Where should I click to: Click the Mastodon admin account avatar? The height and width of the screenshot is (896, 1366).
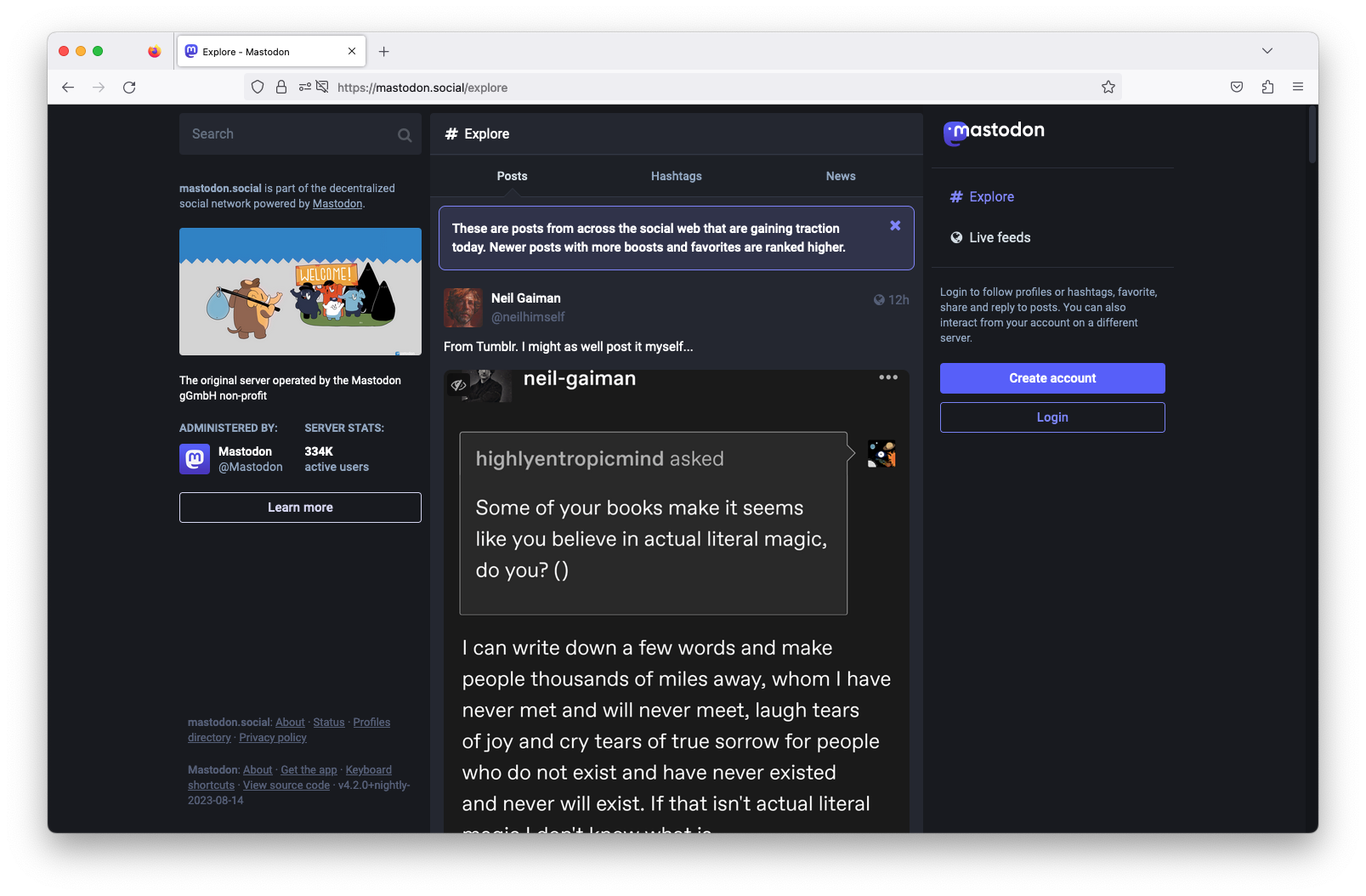(195, 459)
